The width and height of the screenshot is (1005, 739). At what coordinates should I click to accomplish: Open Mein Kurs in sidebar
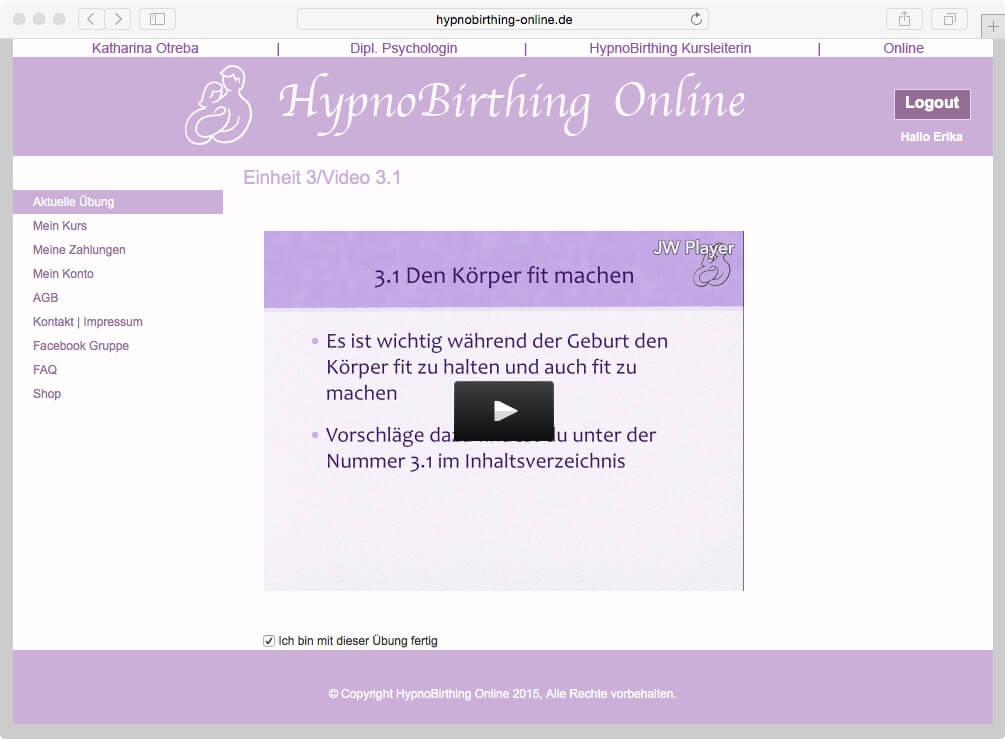60,226
